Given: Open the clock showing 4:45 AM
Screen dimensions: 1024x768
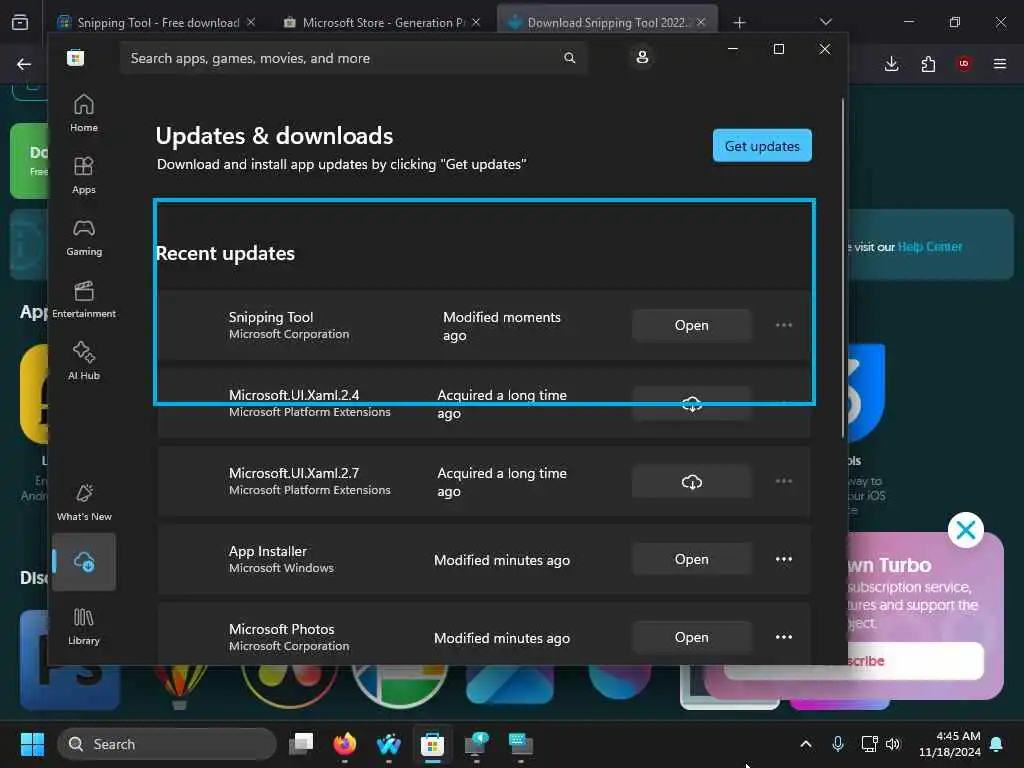Looking at the screenshot, I should [950, 744].
